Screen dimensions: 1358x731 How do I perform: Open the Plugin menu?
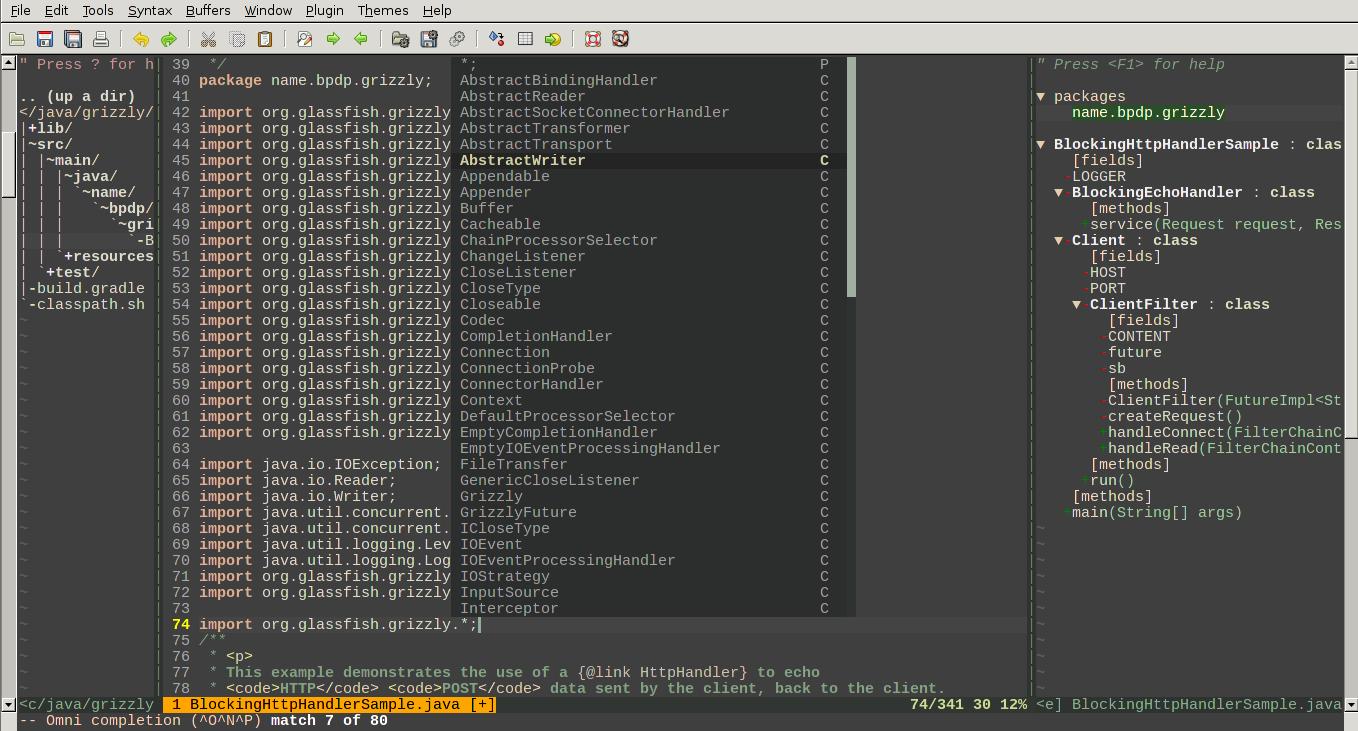pos(324,10)
